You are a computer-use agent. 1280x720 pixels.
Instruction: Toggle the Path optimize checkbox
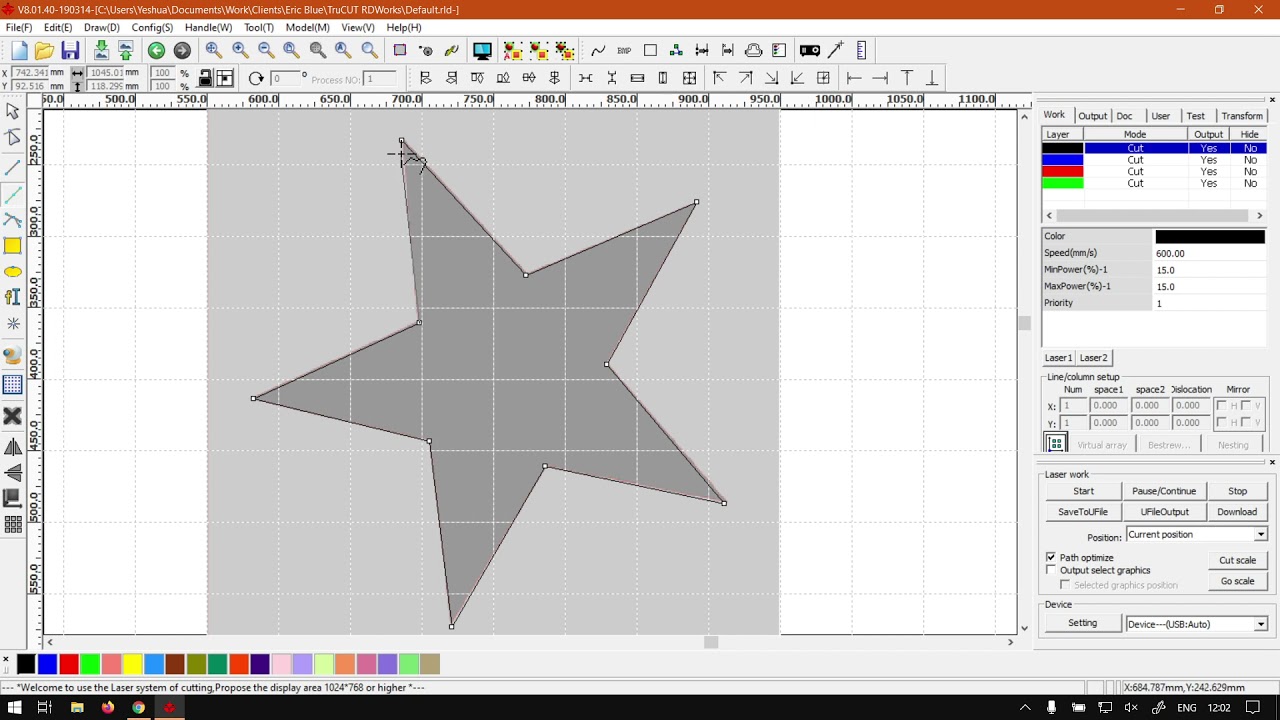click(x=1051, y=557)
